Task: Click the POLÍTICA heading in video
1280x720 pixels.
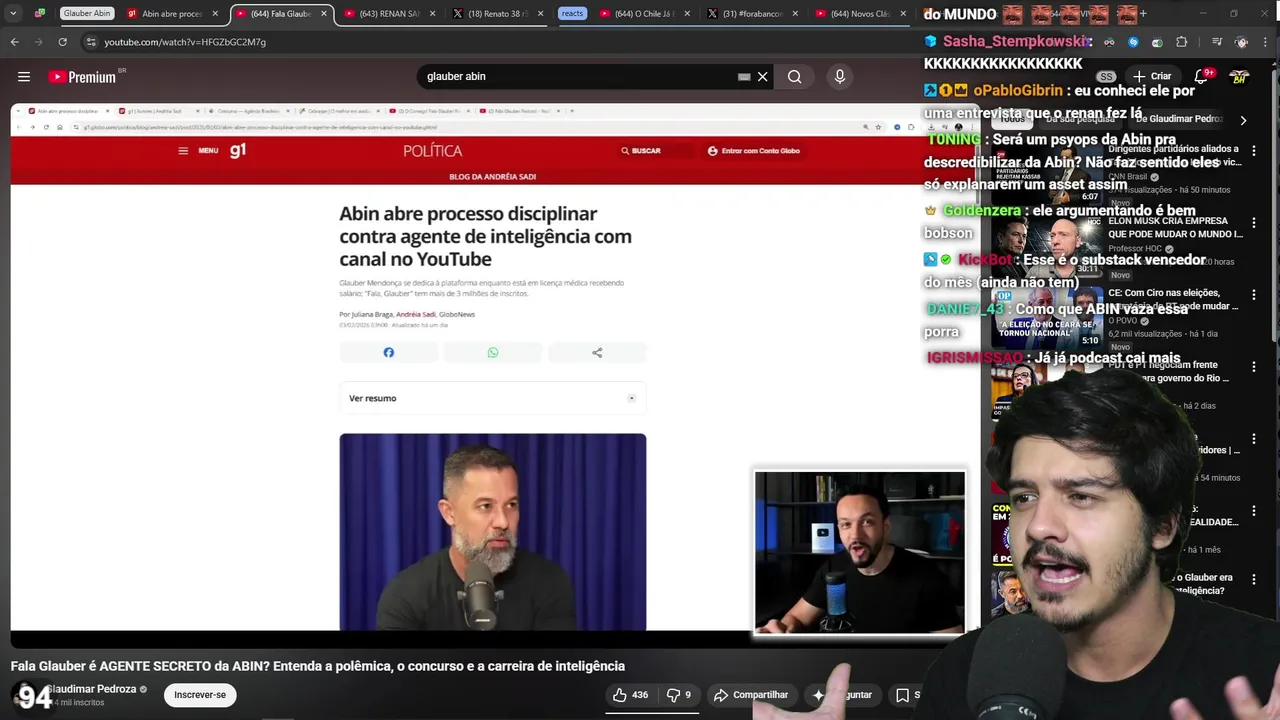Action: pos(433,151)
